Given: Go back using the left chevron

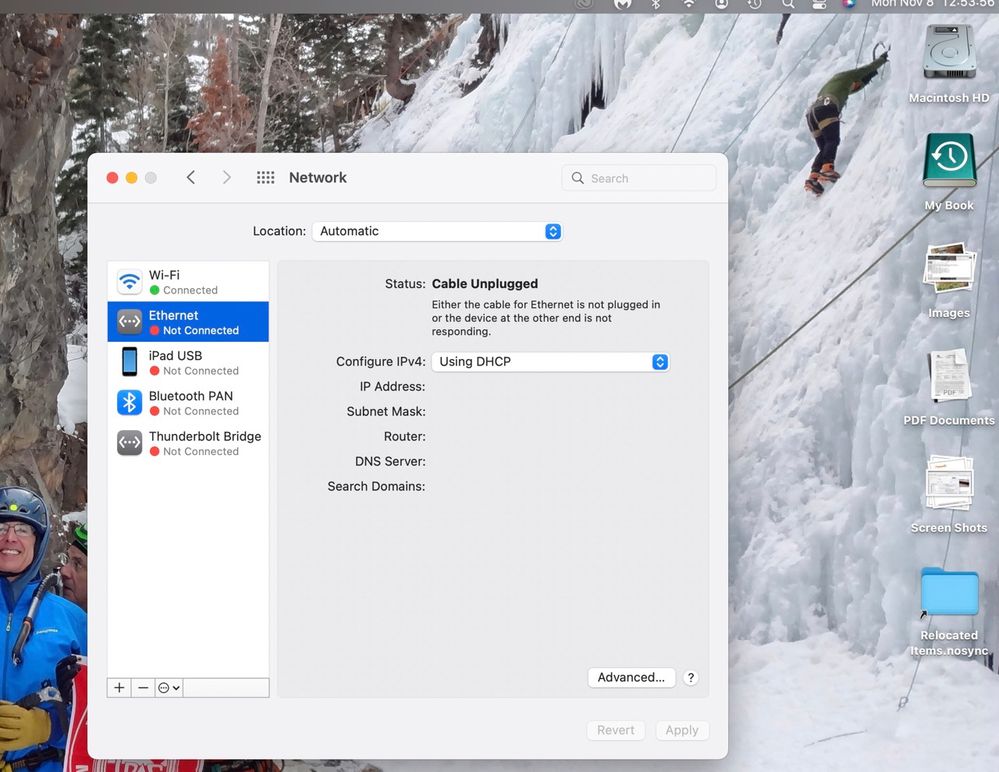Looking at the screenshot, I should (x=191, y=178).
